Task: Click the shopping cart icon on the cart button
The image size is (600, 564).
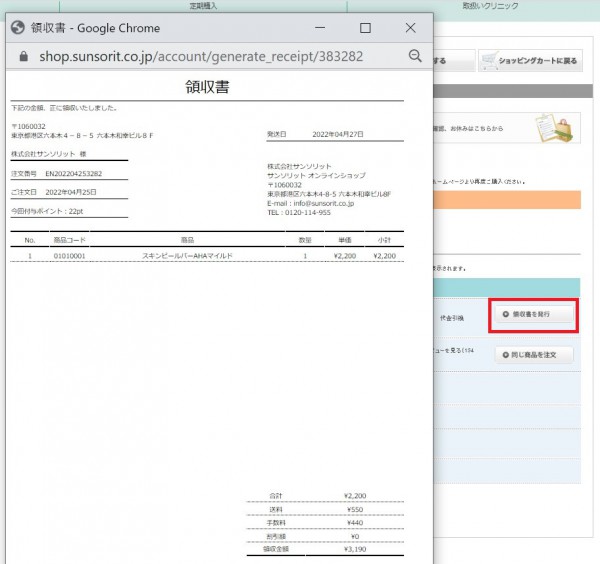Action: [x=489, y=60]
